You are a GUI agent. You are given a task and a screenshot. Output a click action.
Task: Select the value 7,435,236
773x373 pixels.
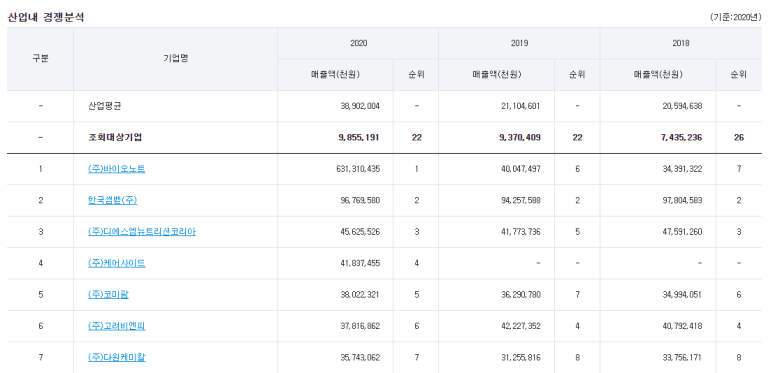[x=681, y=137]
